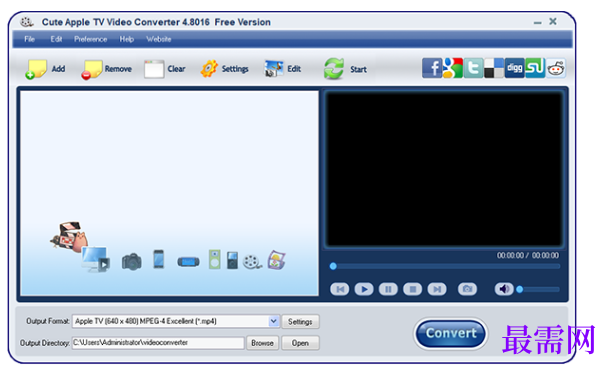The height and width of the screenshot is (371, 614).
Task: Mute audio with the speaker button
Action: [504, 289]
